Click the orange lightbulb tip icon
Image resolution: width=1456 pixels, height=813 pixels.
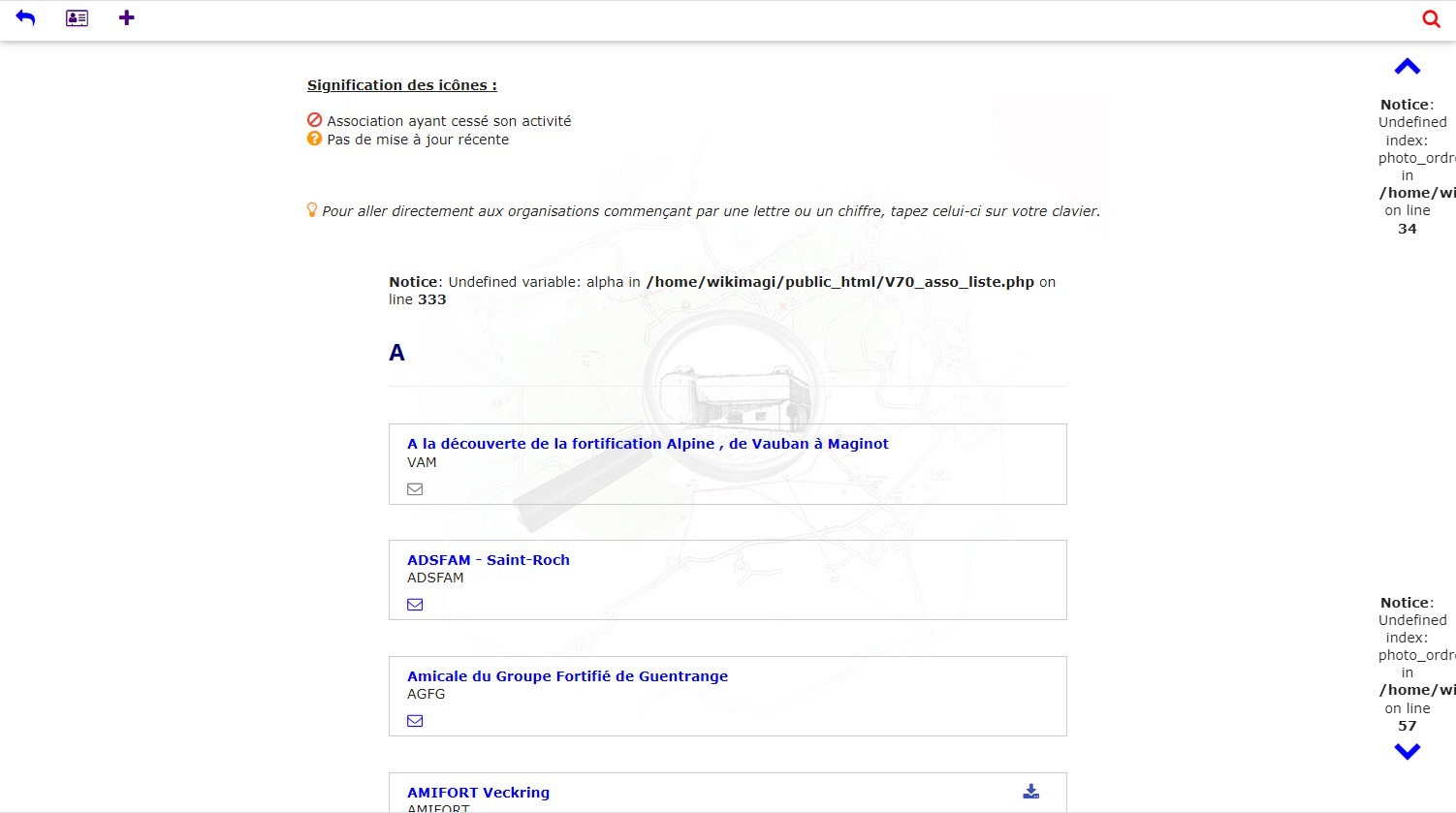(x=312, y=209)
